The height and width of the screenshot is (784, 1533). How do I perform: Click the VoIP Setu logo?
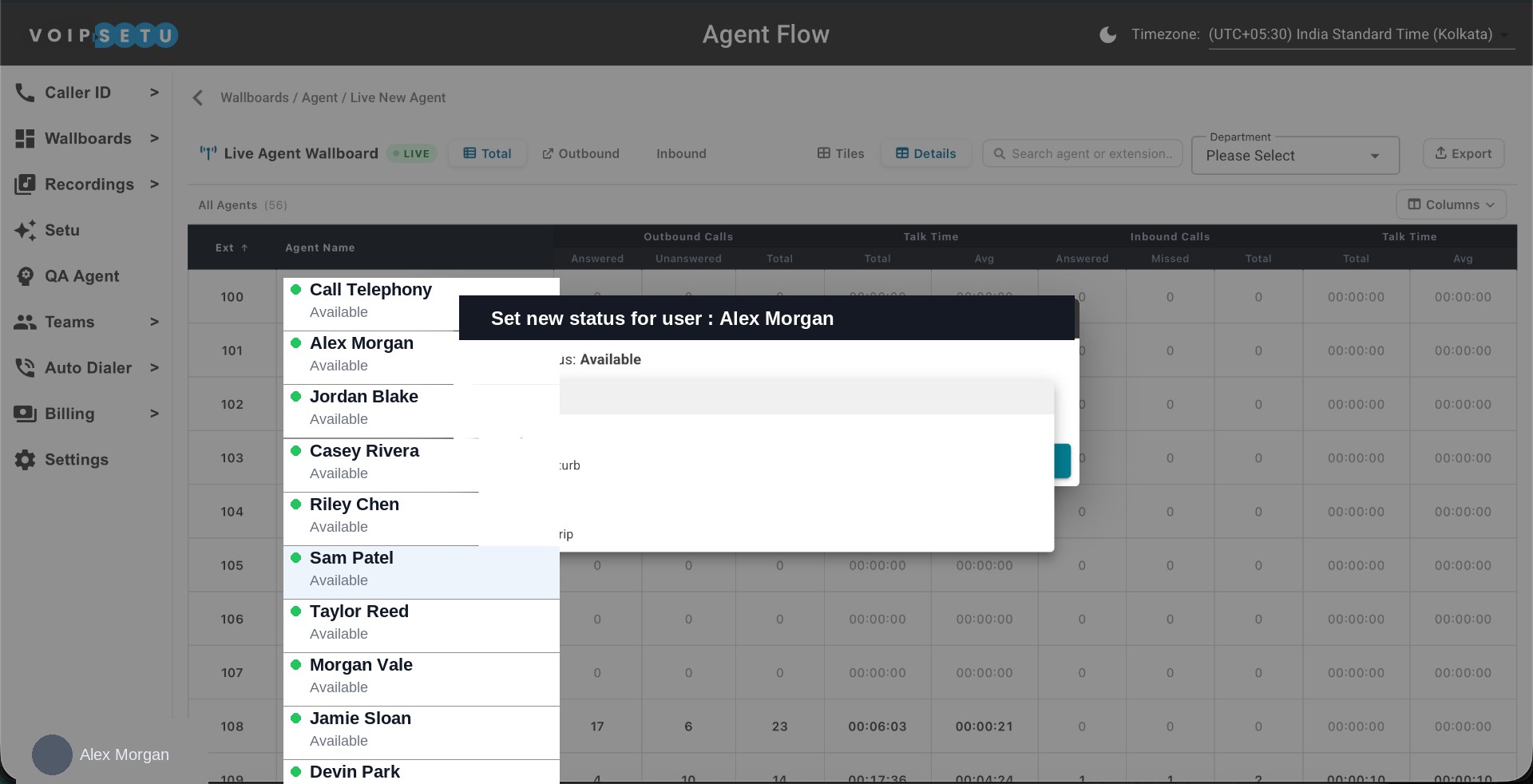coord(103,34)
